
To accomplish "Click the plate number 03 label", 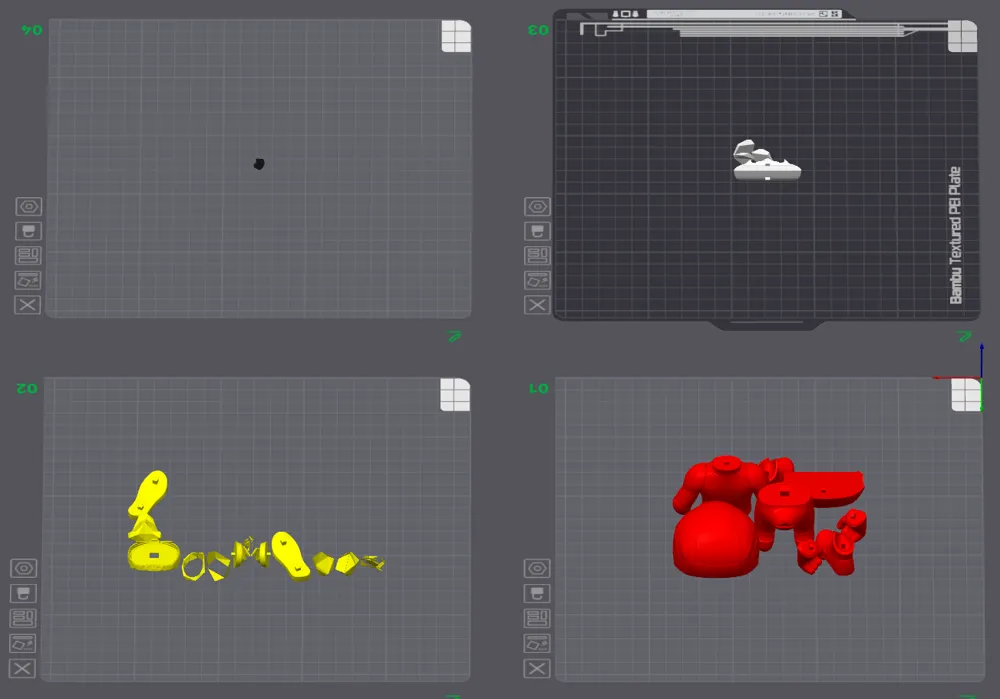I will 538,30.
